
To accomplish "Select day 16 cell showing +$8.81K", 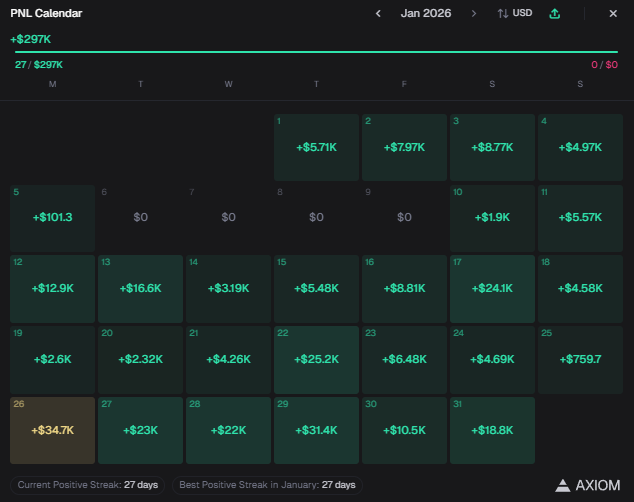I will click(404, 289).
